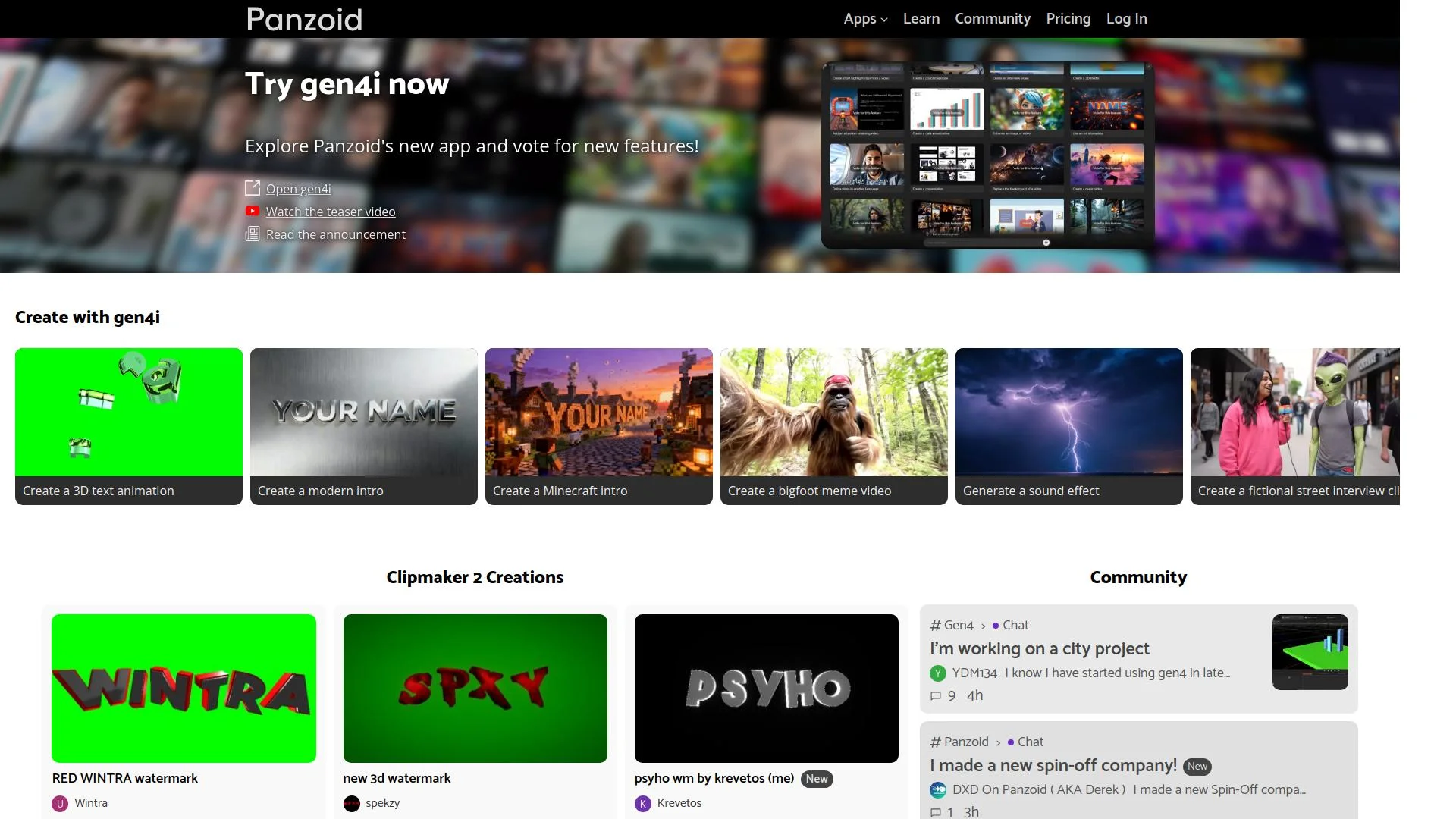The height and width of the screenshot is (819, 1456).
Task: Click Chat tag in Gen4 post
Action: [1010, 625]
